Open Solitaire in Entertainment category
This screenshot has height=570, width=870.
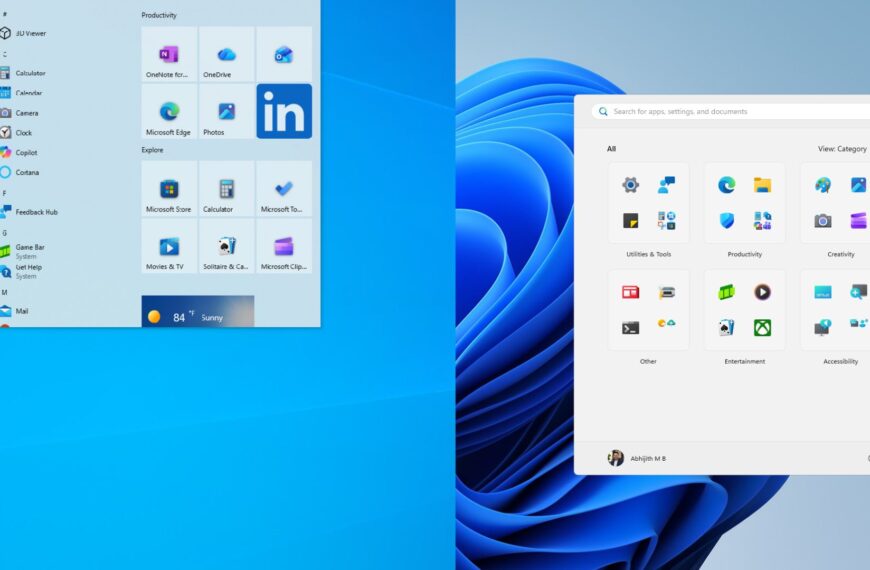coord(726,328)
